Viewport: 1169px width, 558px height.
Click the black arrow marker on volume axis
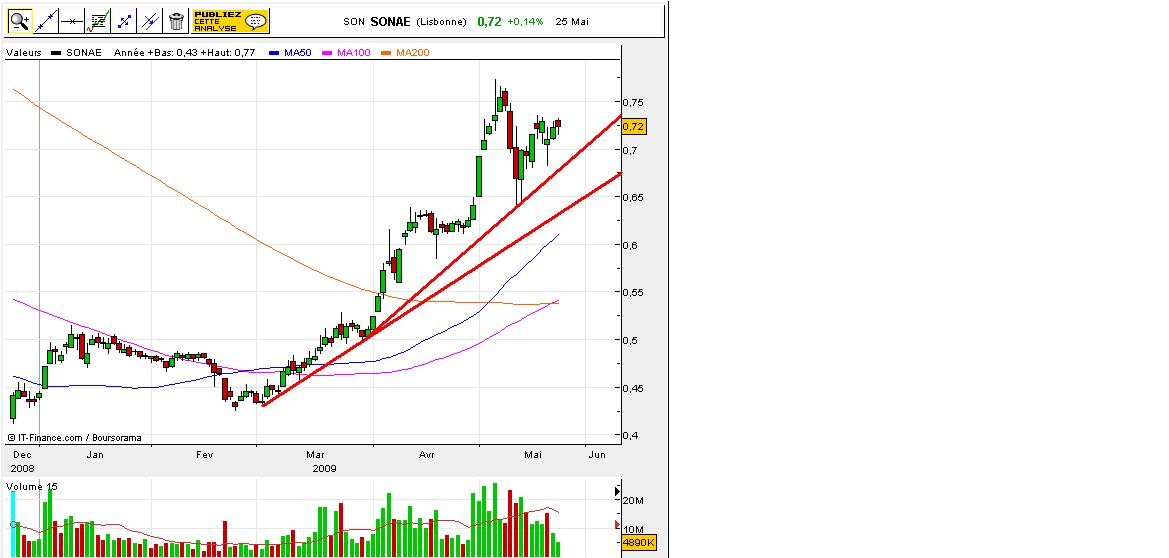point(617,492)
